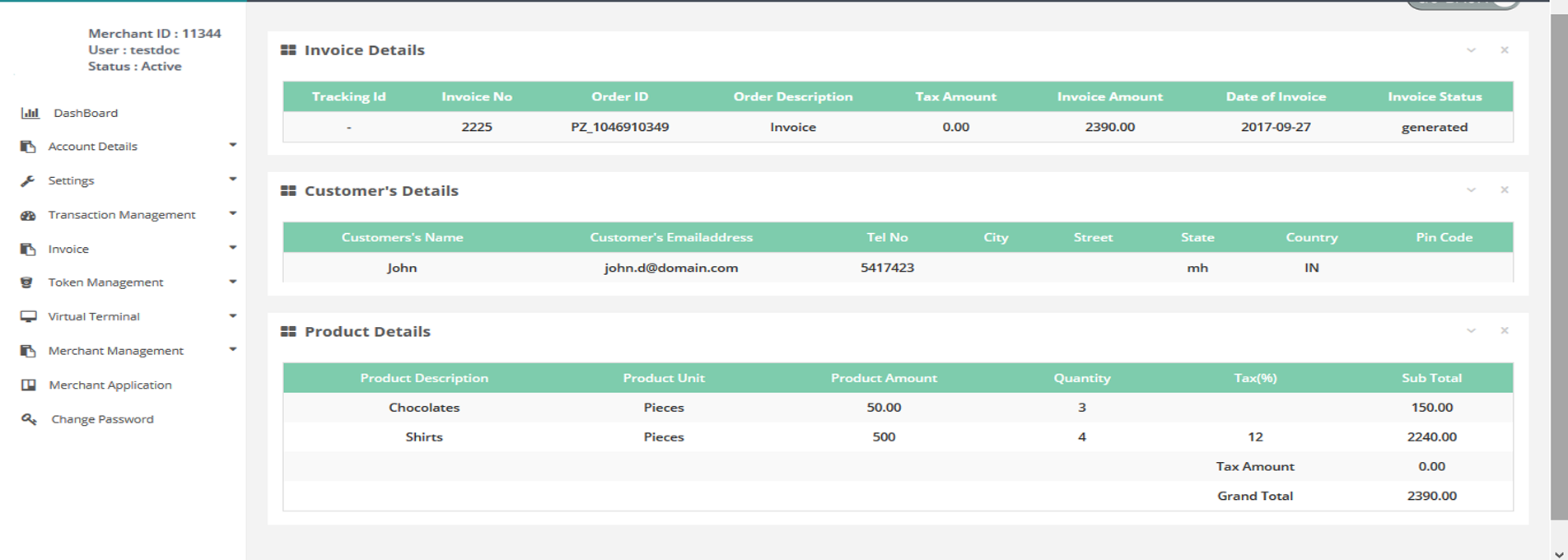
Task: Close the Product Details panel
Action: [x=1505, y=331]
